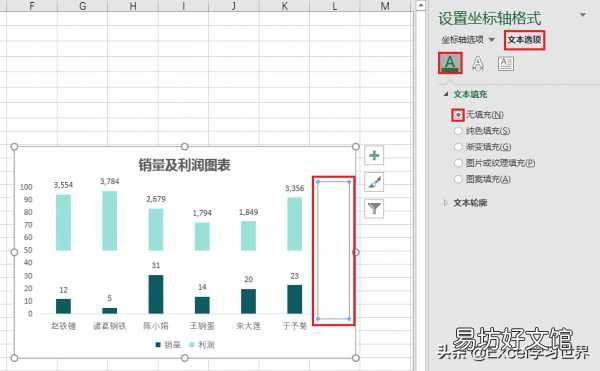
Task: Click the data label 1,849
Action: pos(248,212)
